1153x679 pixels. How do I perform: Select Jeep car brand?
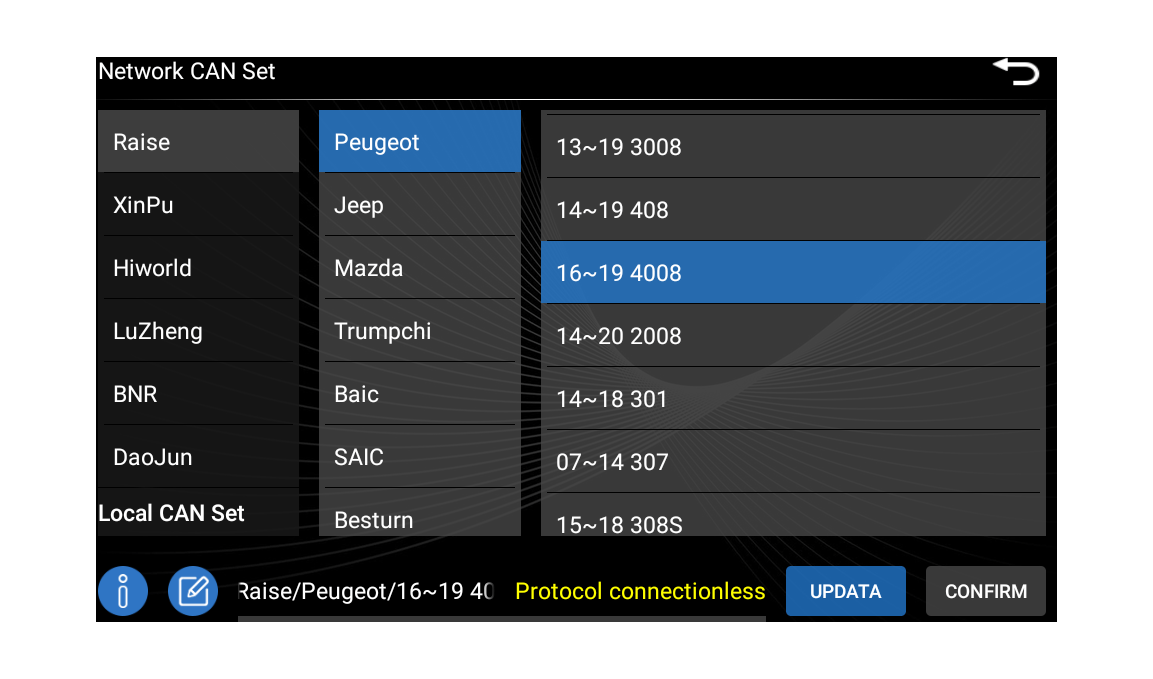click(419, 205)
